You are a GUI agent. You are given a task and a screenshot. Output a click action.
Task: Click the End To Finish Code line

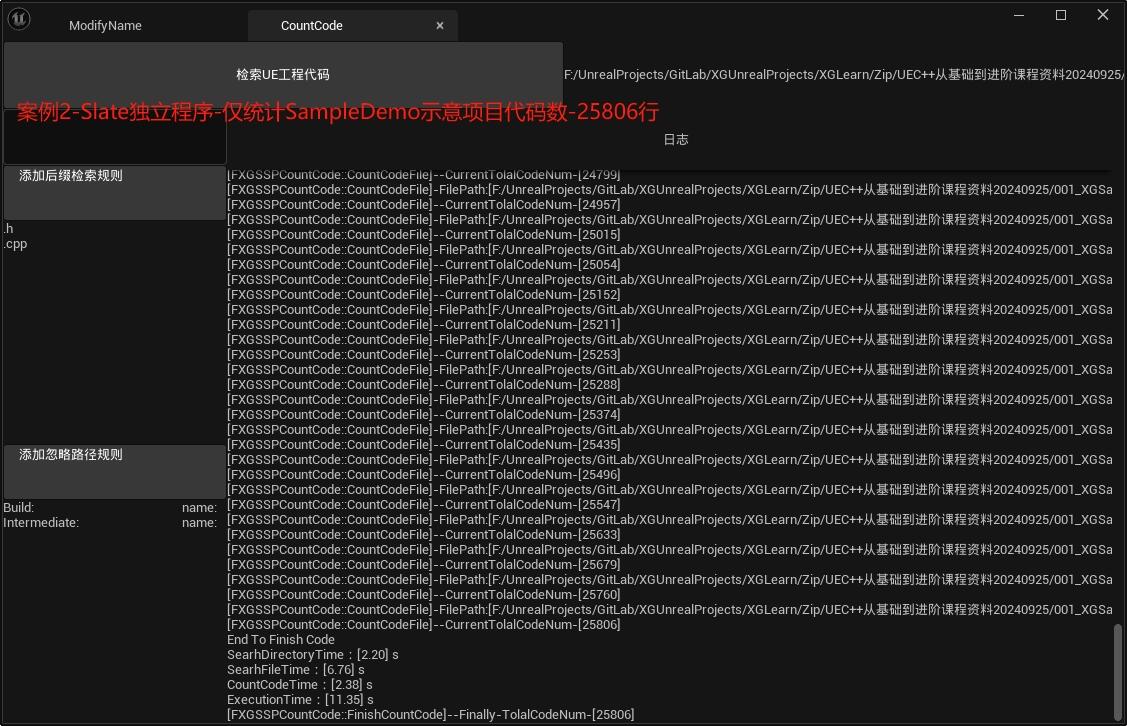point(281,640)
